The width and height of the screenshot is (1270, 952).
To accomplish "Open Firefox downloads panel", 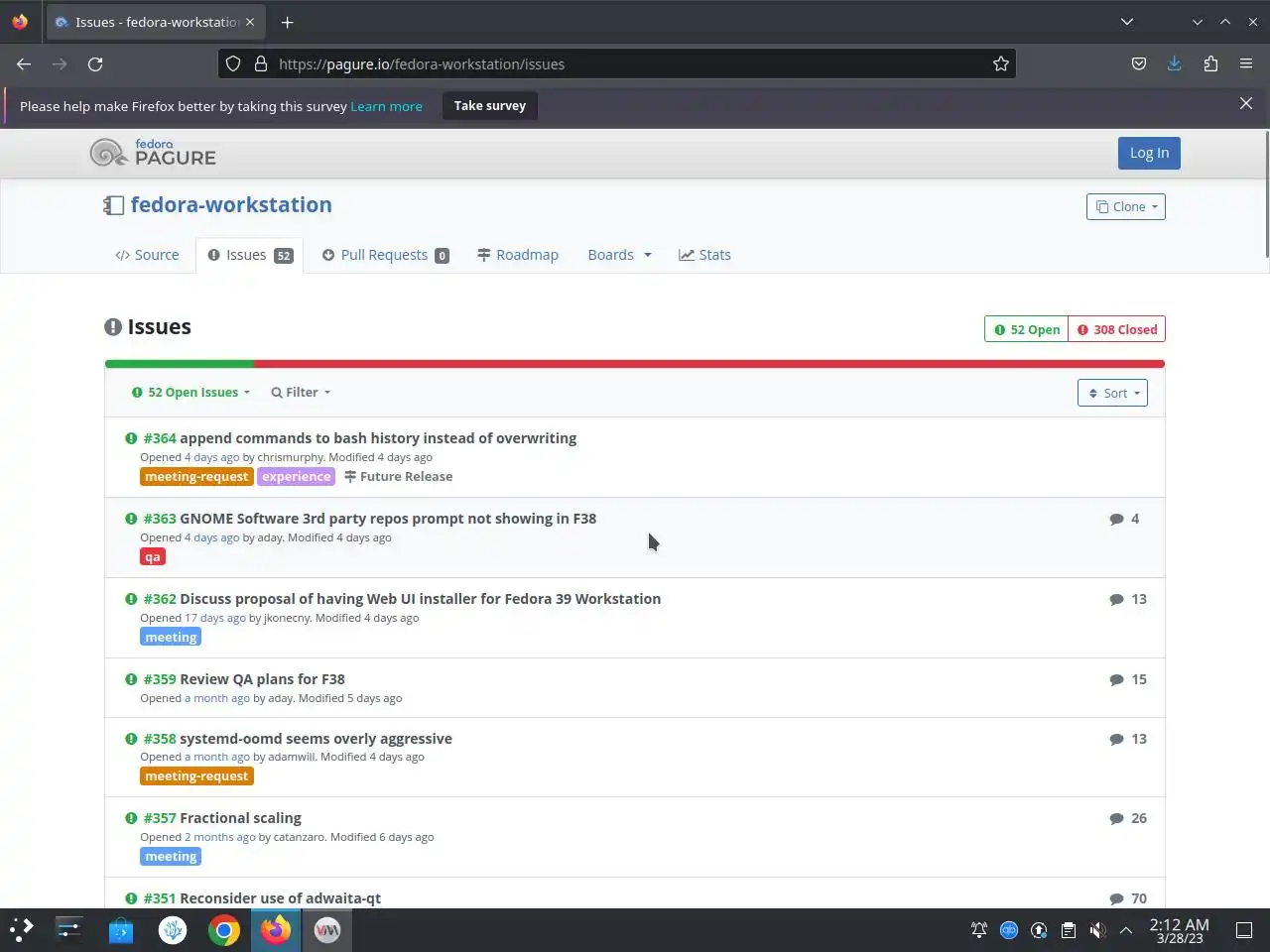I will [x=1175, y=63].
